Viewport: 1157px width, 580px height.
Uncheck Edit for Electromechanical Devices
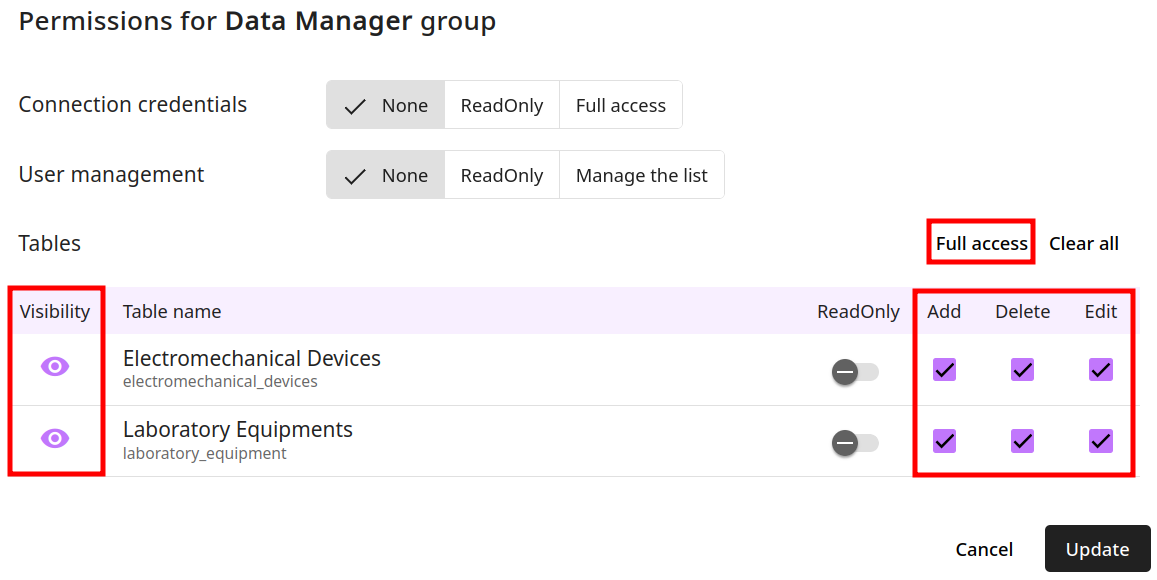tap(1101, 370)
